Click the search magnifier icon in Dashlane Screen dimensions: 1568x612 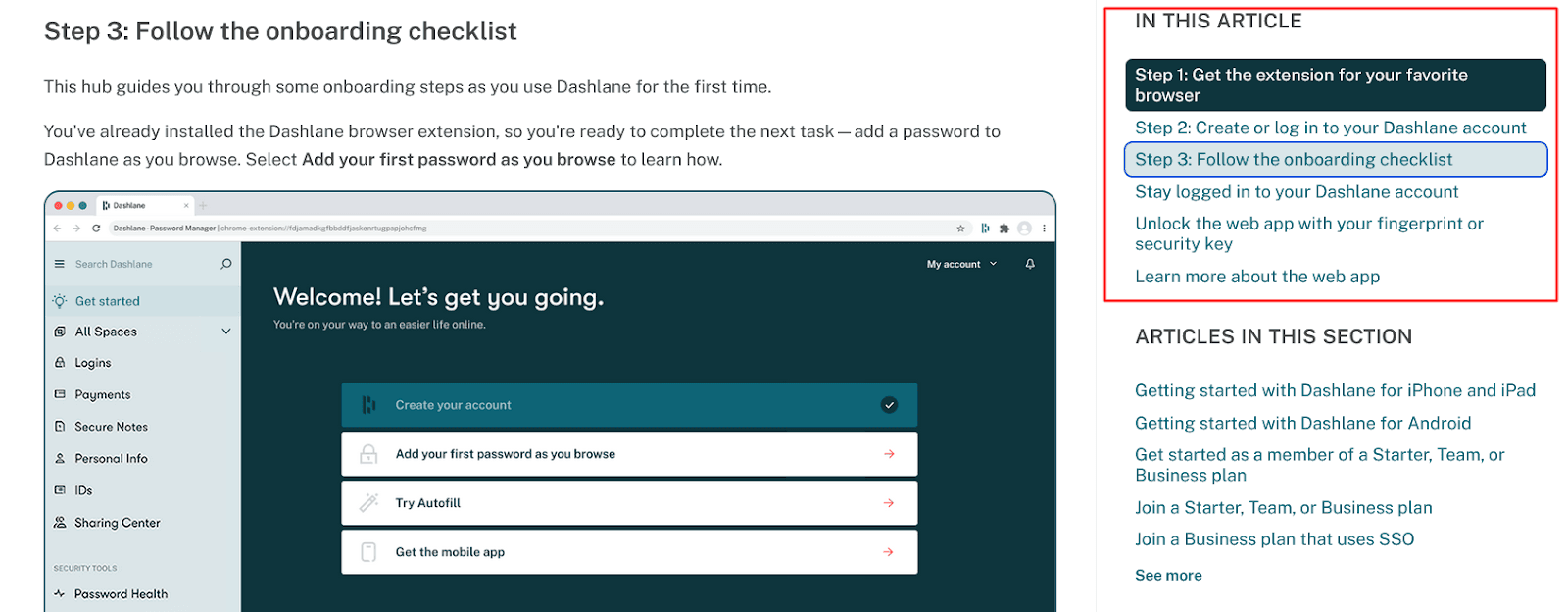pos(226,264)
